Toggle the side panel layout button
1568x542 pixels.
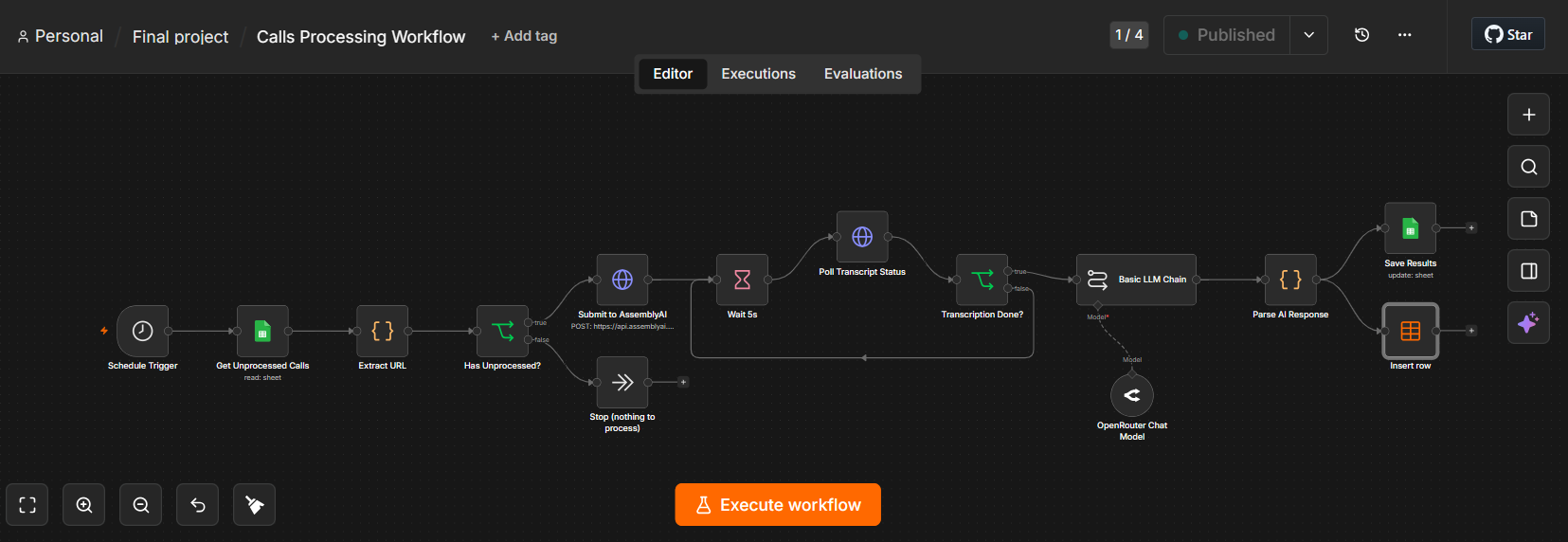[1528, 271]
